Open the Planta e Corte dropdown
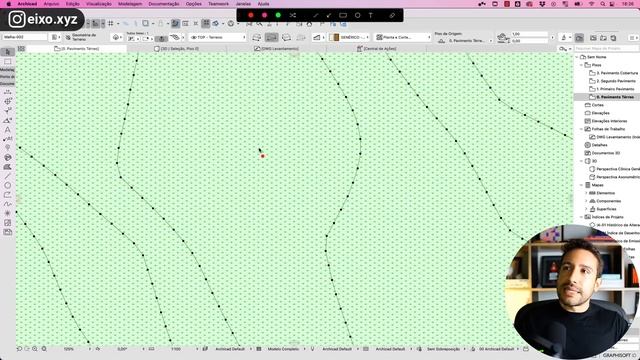This screenshot has height=360, width=640. tap(402, 37)
